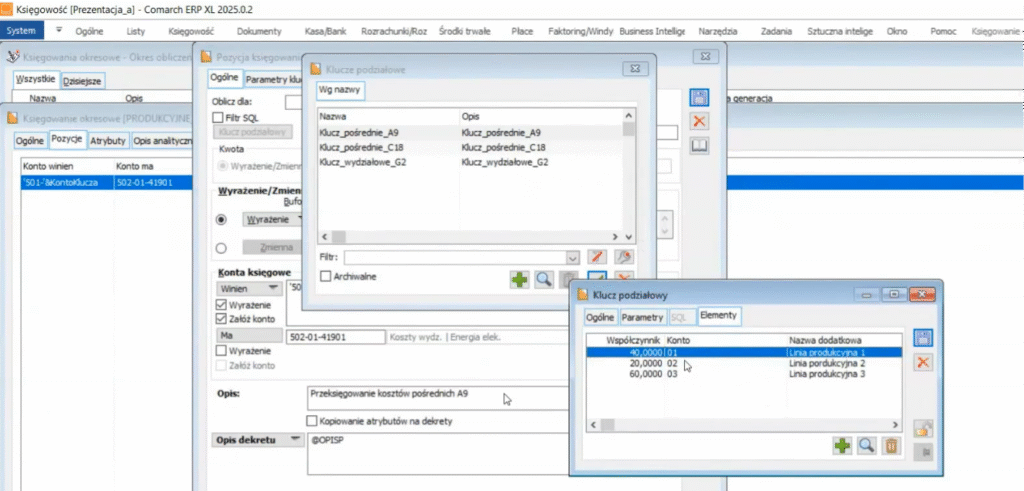This screenshot has width=1024, height=491.
Task: Switch to Ogólne tab in Klucz podziałowy
Action: 600,317
